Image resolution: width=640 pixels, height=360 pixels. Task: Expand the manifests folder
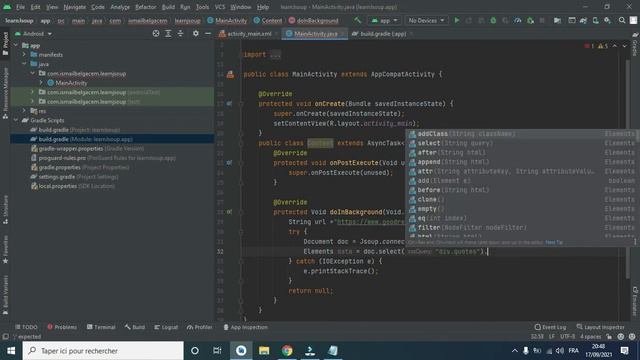[x=24, y=55]
